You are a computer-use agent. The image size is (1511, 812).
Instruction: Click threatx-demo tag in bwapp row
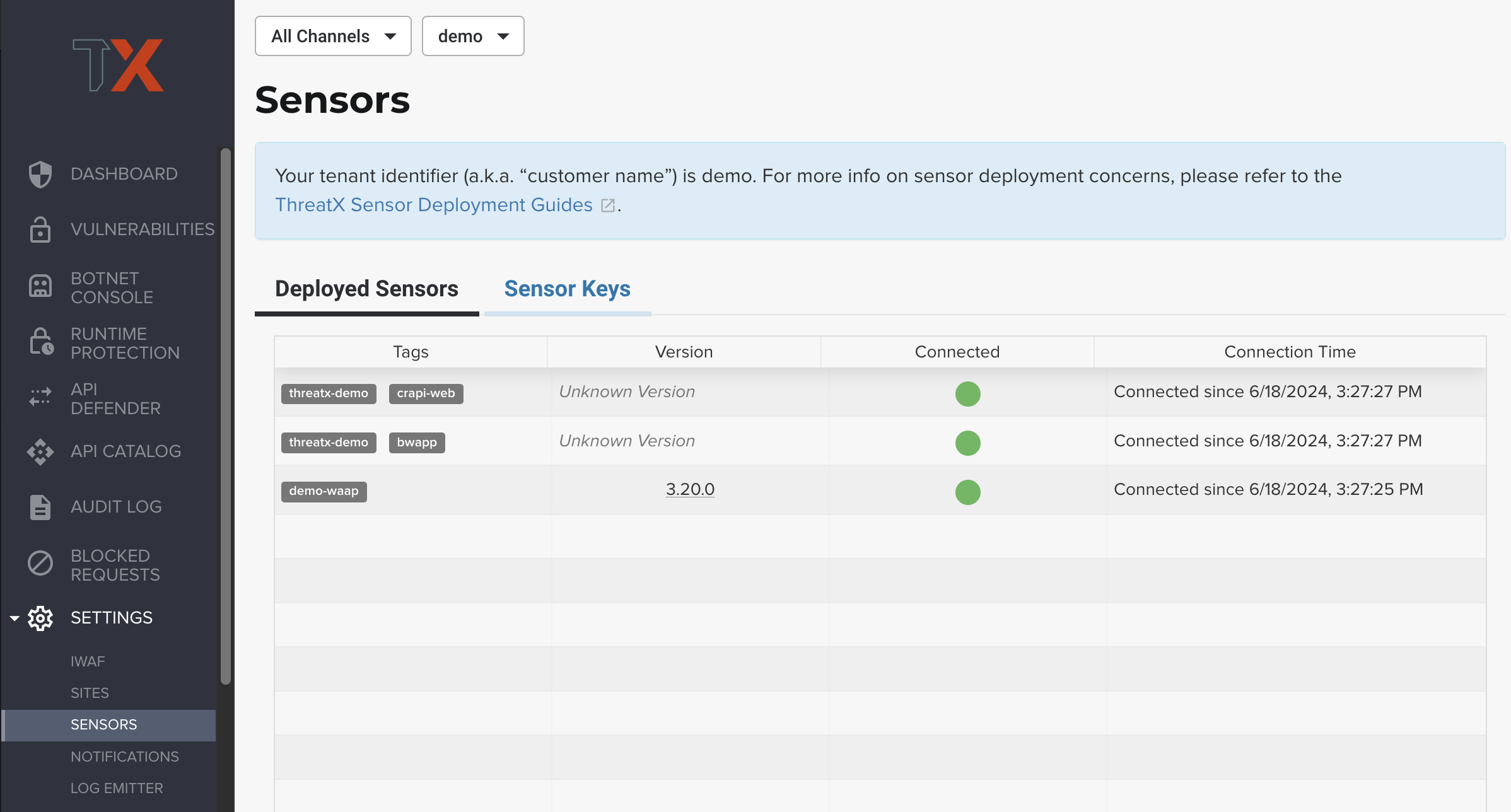[329, 443]
